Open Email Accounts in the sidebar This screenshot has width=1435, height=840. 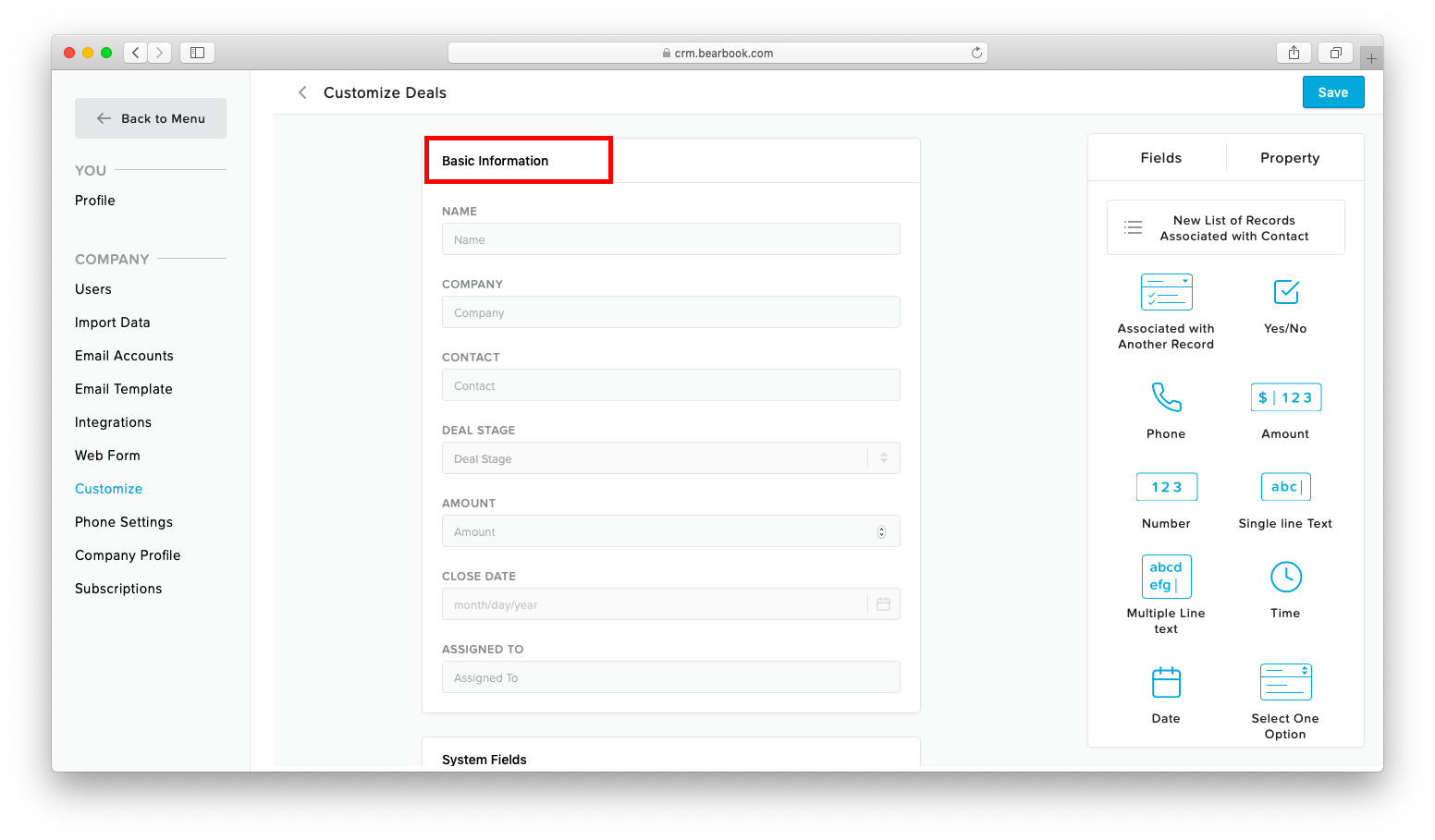click(124, 356)
